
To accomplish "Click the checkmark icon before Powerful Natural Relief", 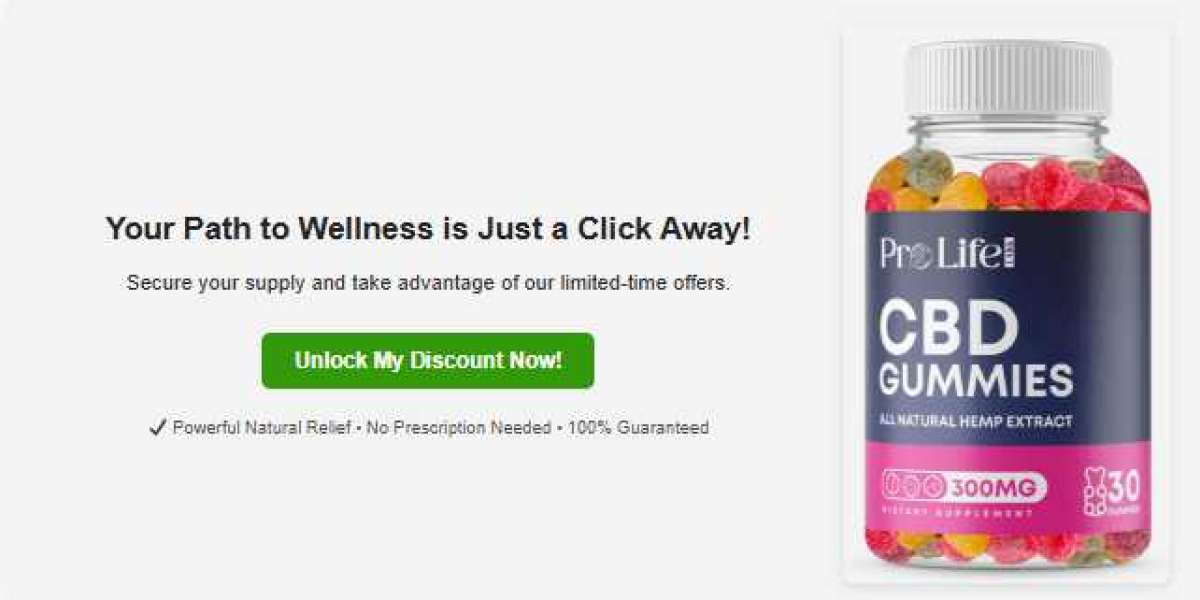I will [x=157, y=428].
